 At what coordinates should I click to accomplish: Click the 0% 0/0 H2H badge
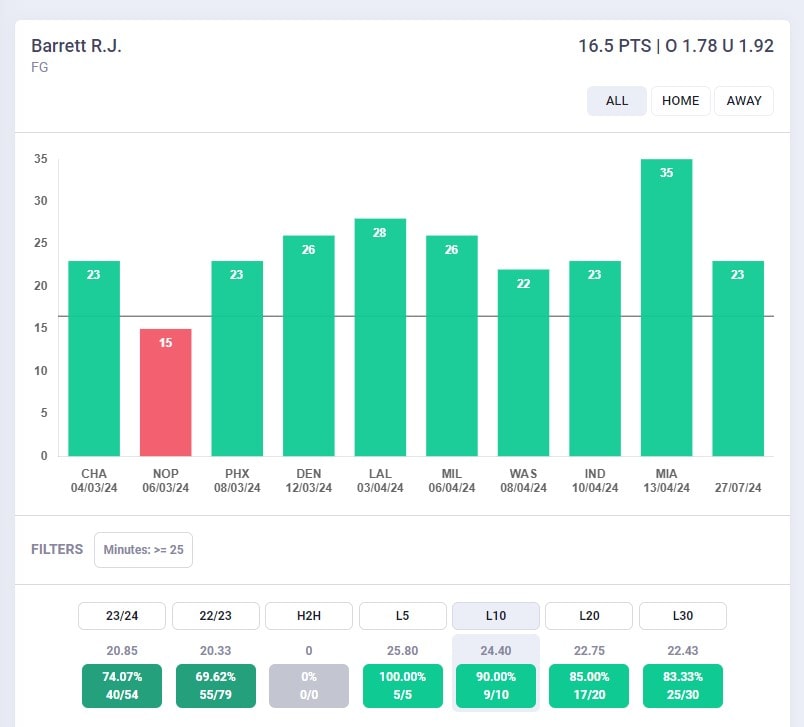pos(309,686)
